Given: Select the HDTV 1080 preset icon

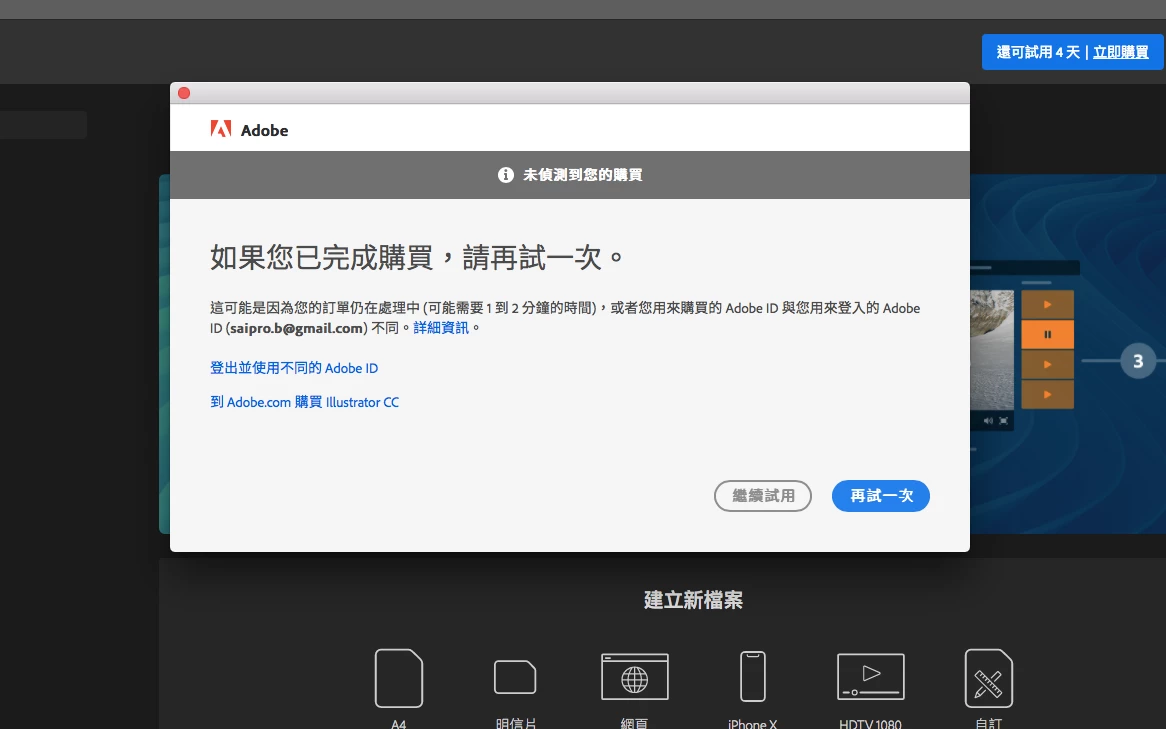Looking at the screenshot, I should point(871,676).
